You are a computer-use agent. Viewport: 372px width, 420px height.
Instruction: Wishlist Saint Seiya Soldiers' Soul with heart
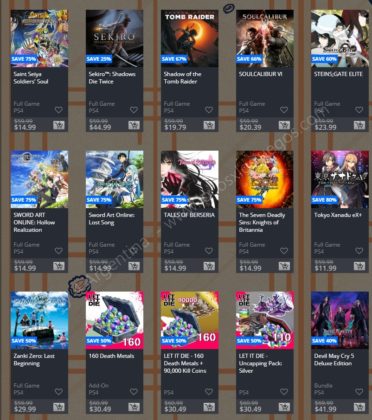(59, 110)
